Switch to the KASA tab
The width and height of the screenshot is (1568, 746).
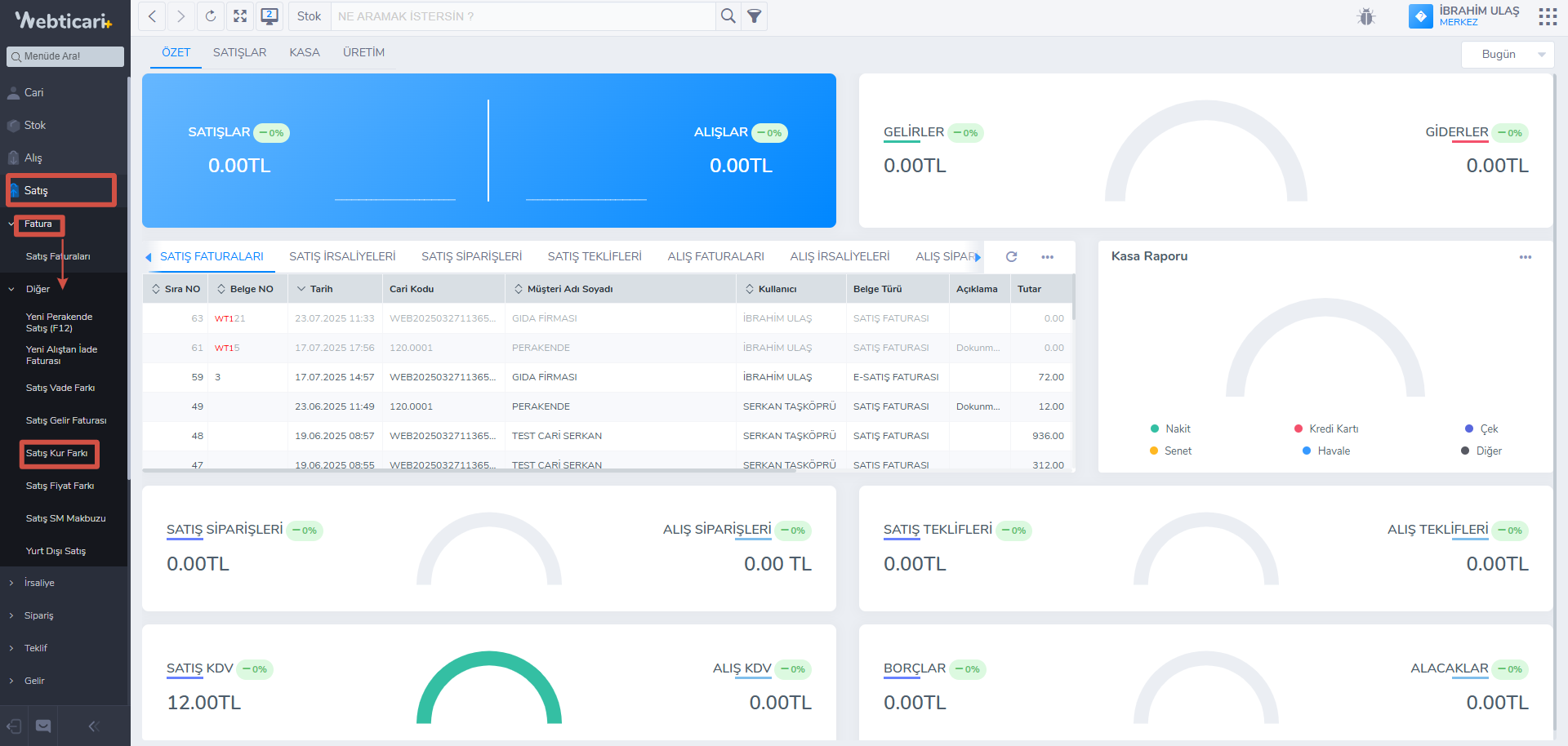pyautogui.click(x=304, y=52)
